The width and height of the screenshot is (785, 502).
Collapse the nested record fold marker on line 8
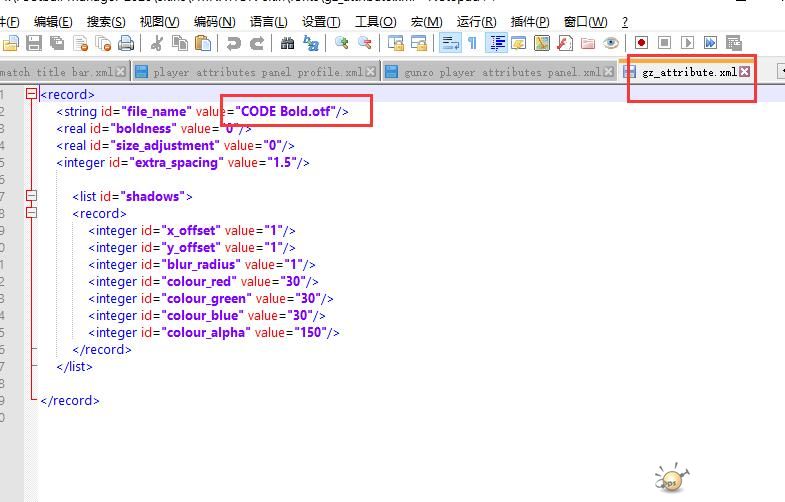coord(32,213)
